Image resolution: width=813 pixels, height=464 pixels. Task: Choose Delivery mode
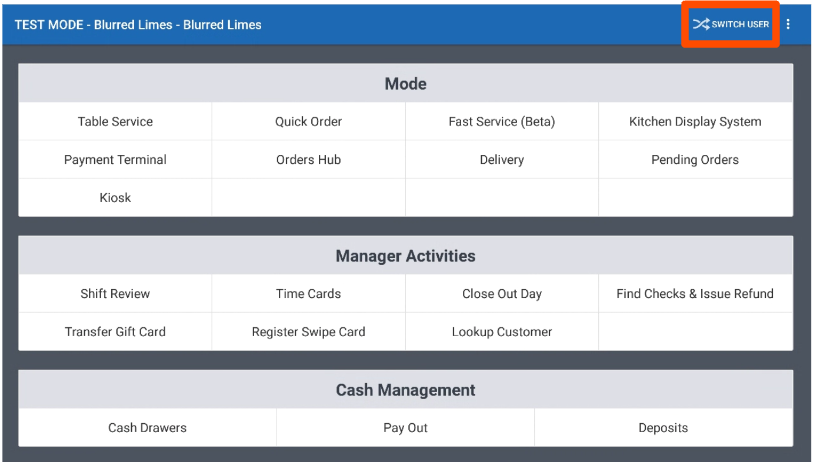tap(501, 160)
